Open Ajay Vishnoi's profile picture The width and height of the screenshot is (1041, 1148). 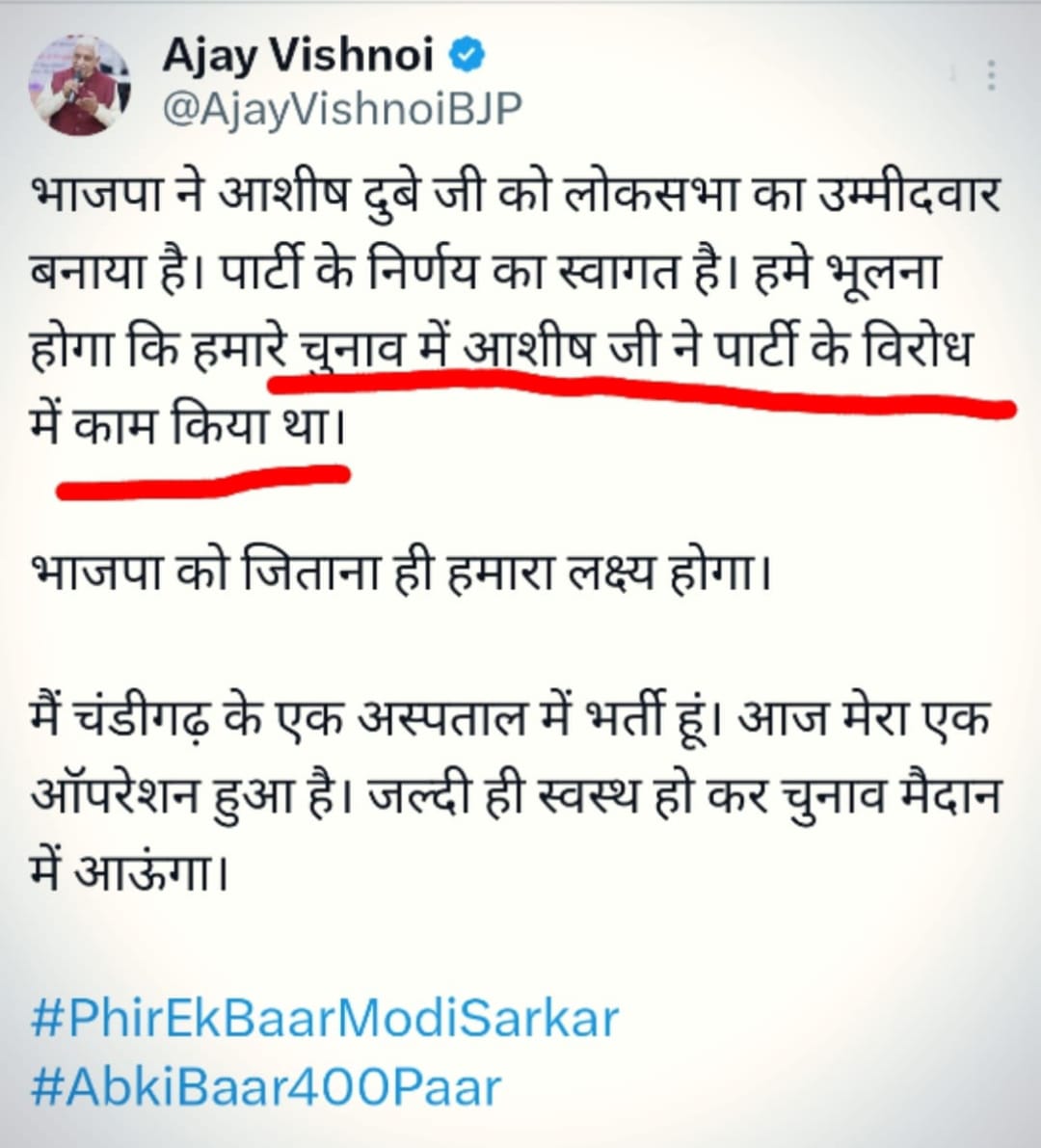point(79,84)
